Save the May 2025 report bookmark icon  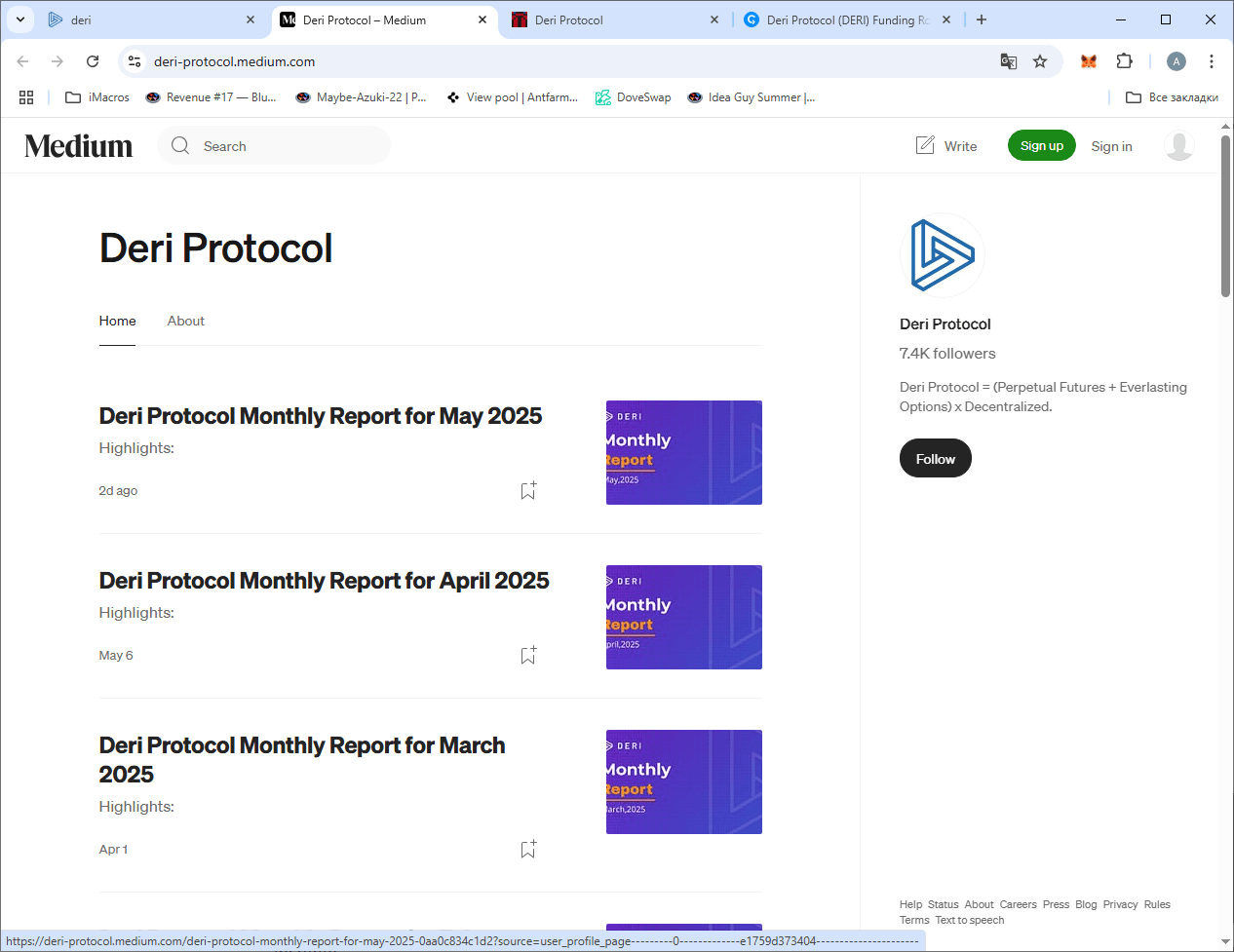point(528,490)
